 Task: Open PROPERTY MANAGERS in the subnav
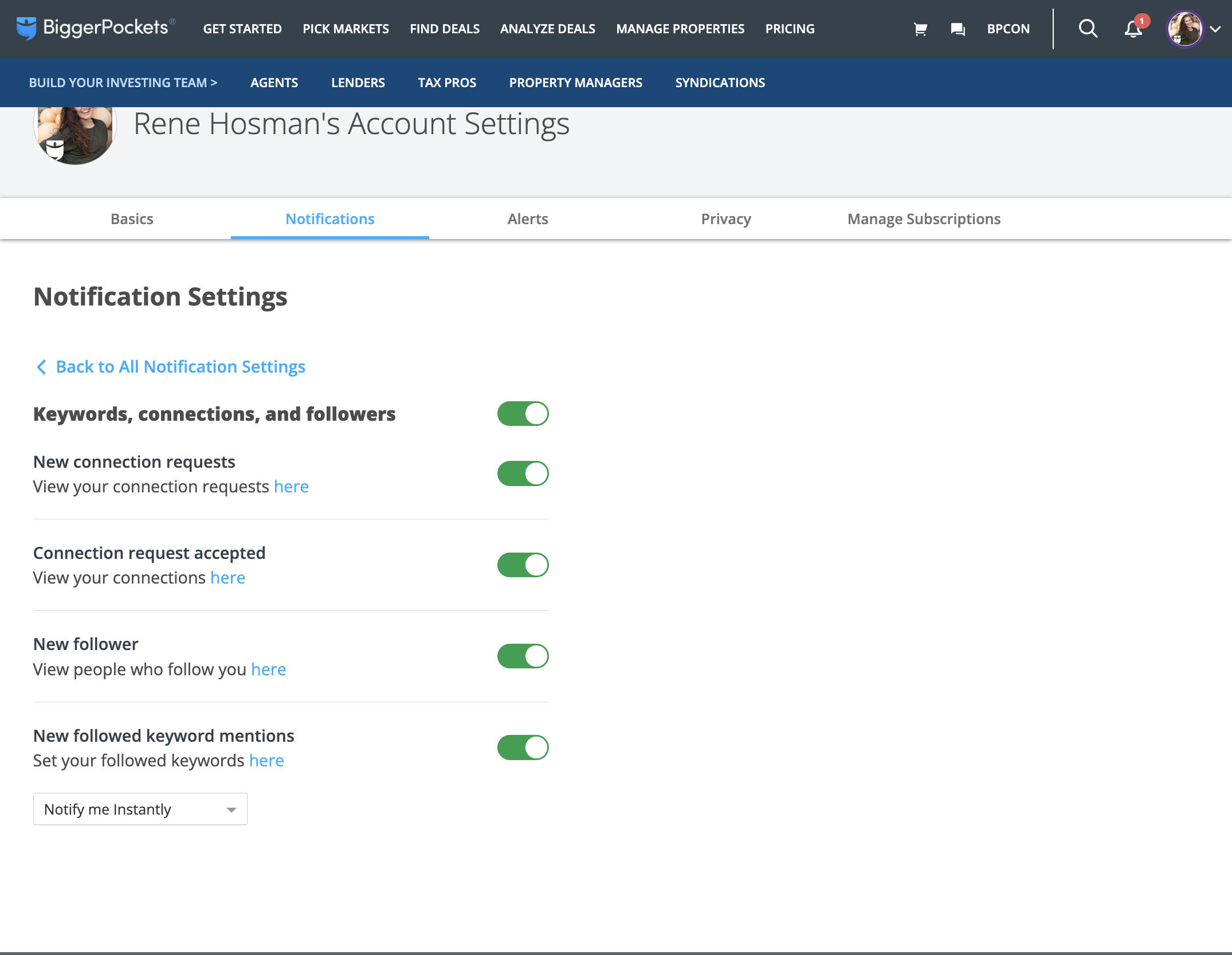point(575,83)
